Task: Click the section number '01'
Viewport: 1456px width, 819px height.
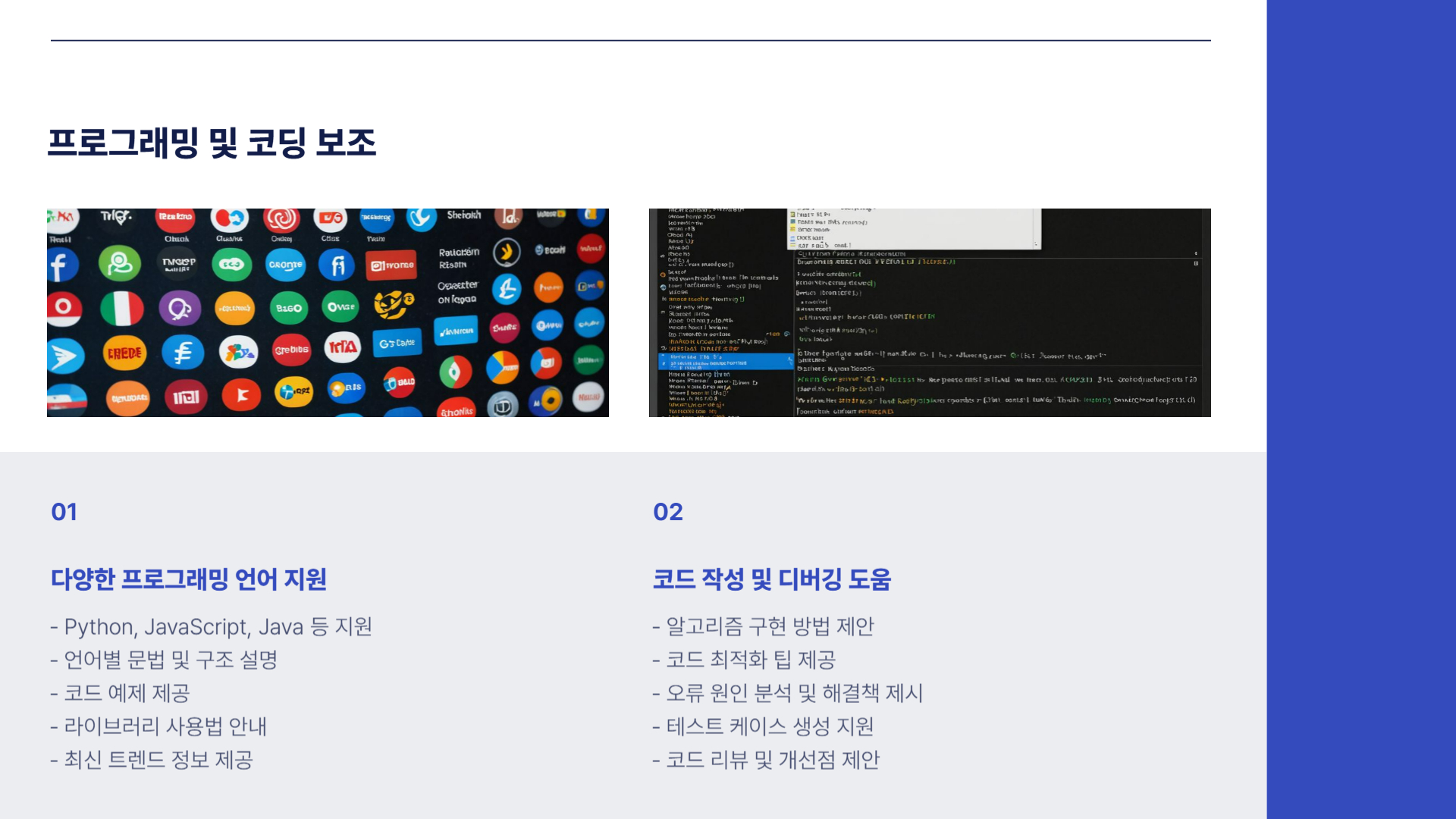Action: coord(64,512)
